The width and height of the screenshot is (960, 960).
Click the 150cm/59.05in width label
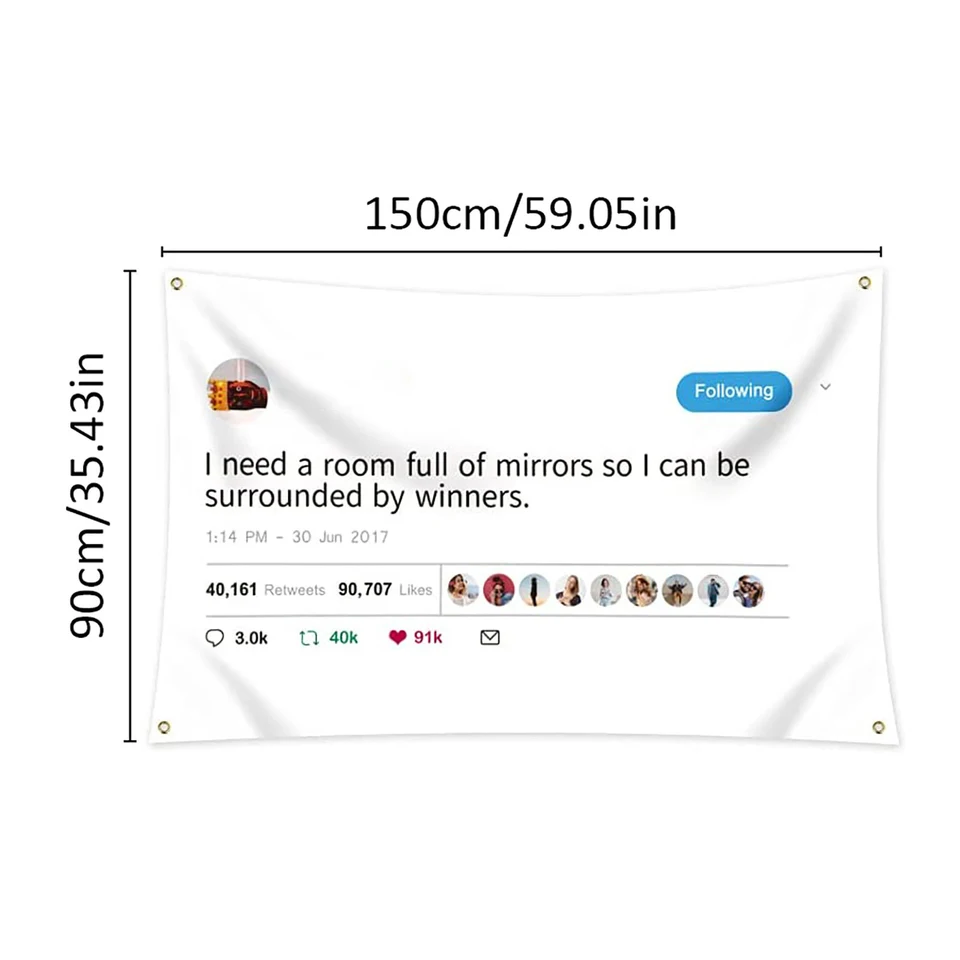click(520, 214)
